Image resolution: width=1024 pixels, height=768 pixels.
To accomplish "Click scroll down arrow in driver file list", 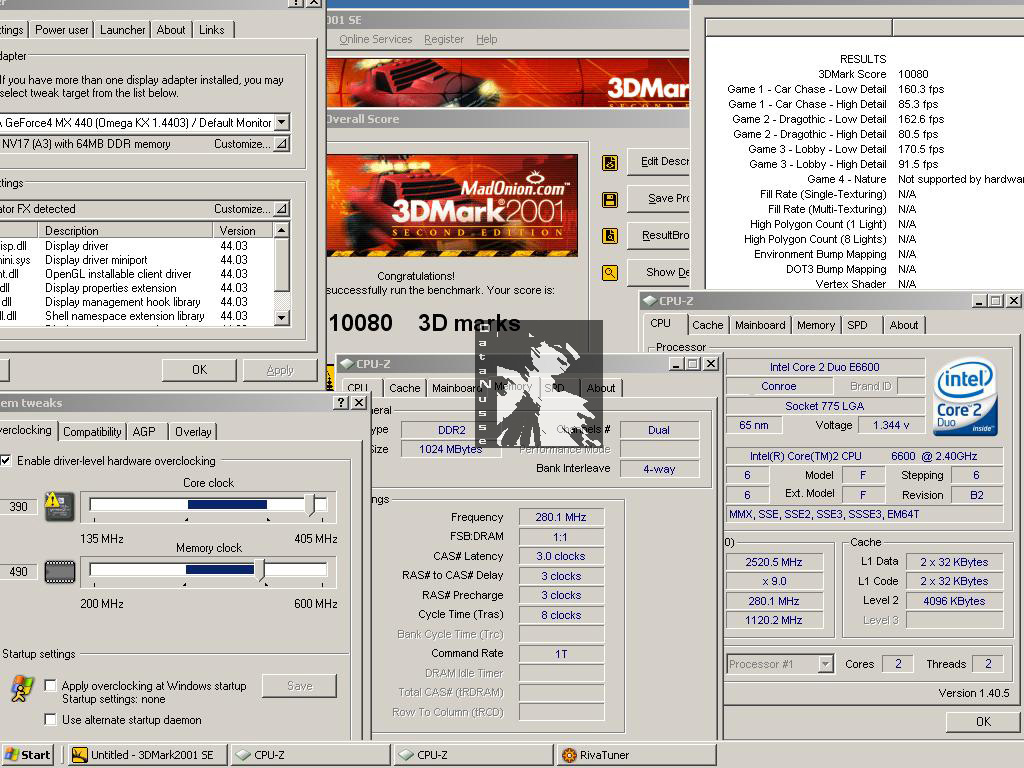I will pos(281,317).
